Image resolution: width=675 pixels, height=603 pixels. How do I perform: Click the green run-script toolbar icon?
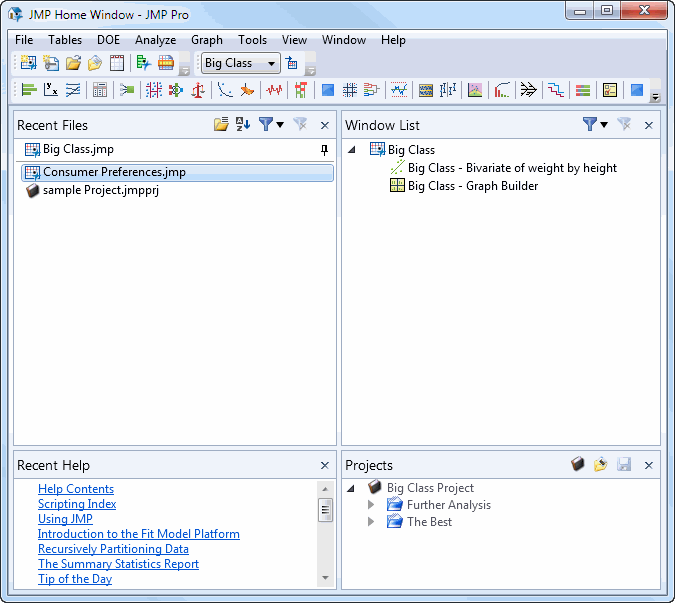pos(144,63)
